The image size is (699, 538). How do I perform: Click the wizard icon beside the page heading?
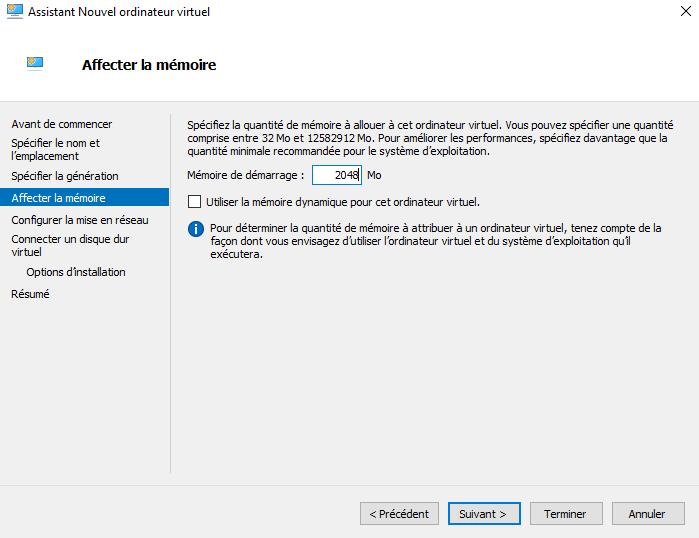36,62
